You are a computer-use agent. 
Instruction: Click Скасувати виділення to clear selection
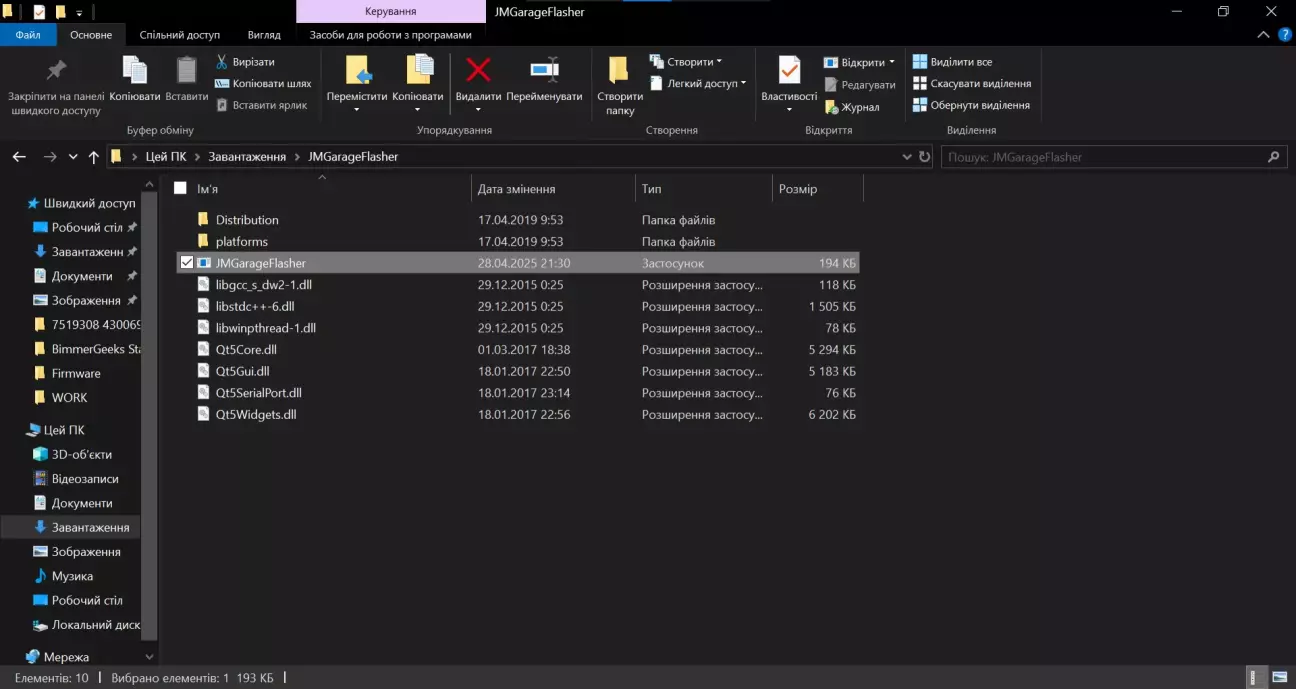[x=971, y=84]
